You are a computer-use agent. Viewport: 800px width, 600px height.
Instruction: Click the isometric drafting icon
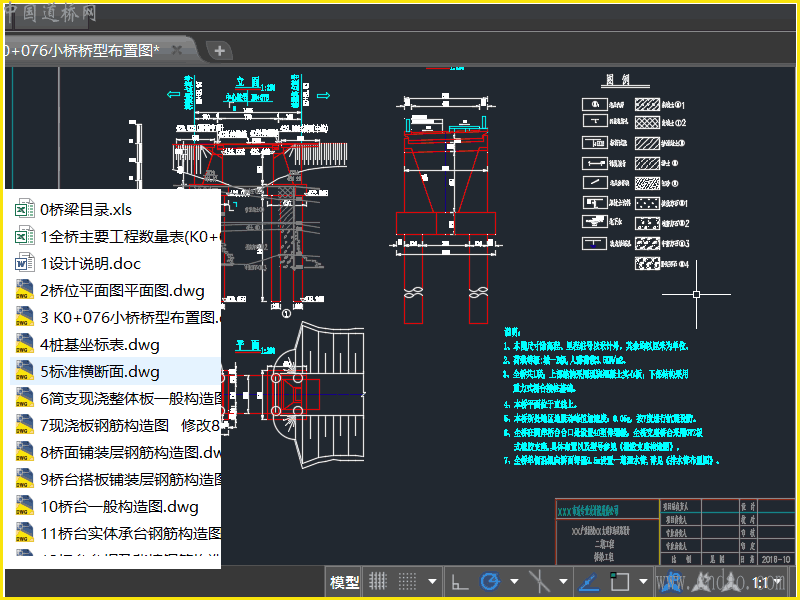[539, 581]
